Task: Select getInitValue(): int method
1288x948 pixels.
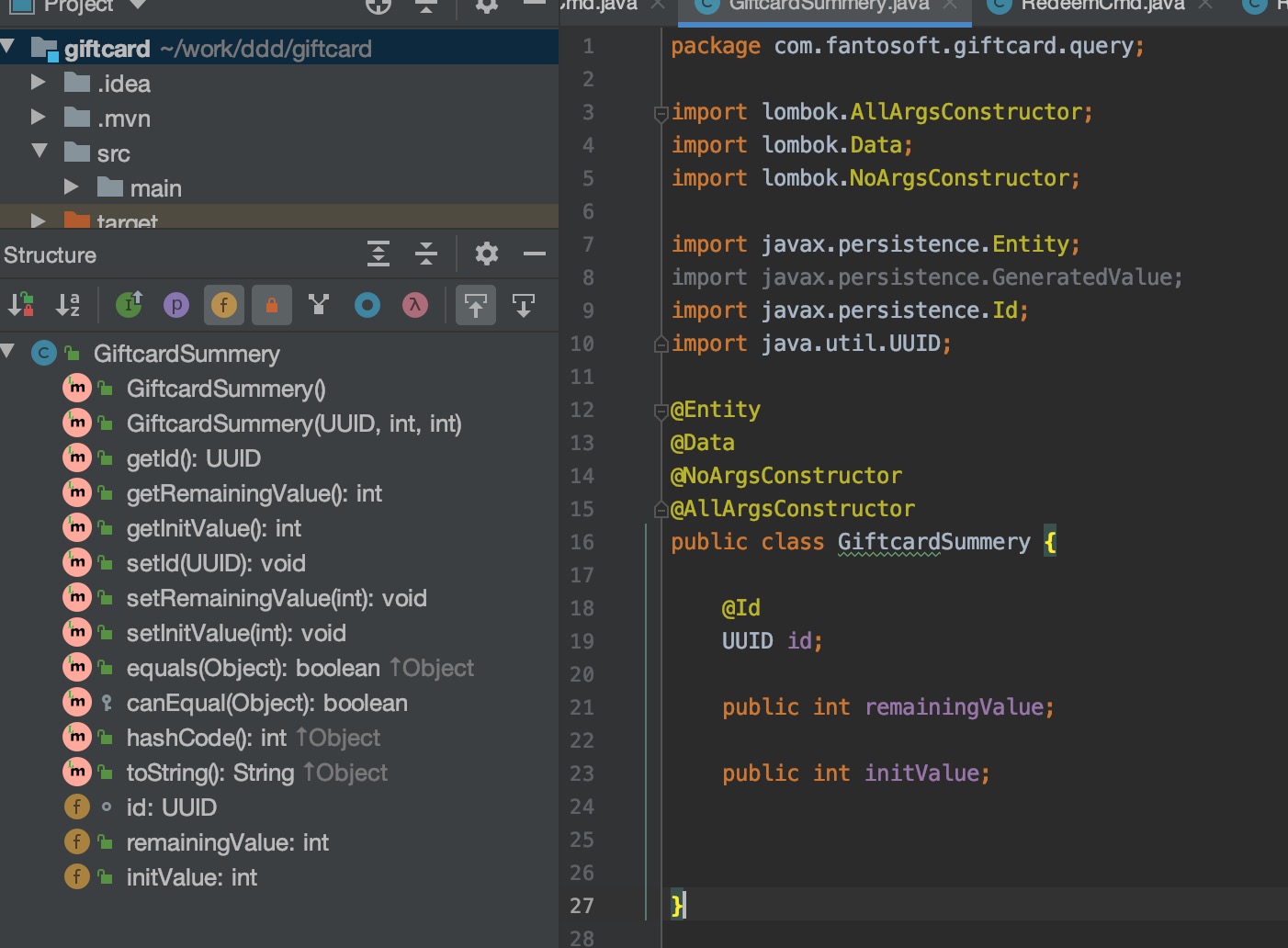Action: point(214,528)
